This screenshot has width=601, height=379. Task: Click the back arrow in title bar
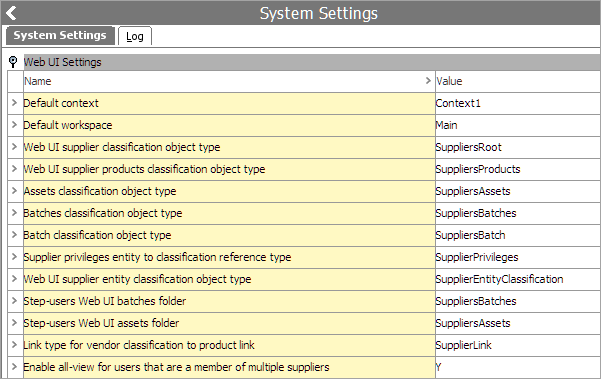point(11,13)
